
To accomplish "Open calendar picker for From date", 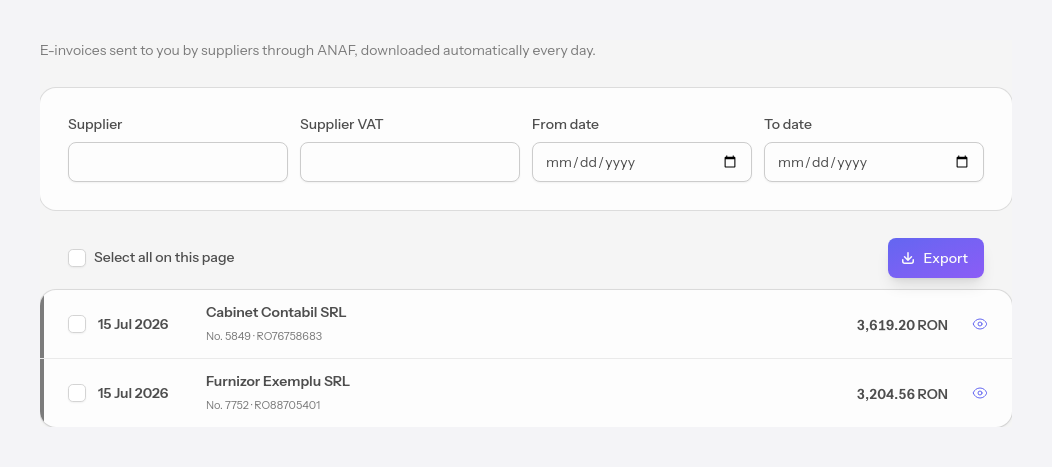I will pos(730,162).
